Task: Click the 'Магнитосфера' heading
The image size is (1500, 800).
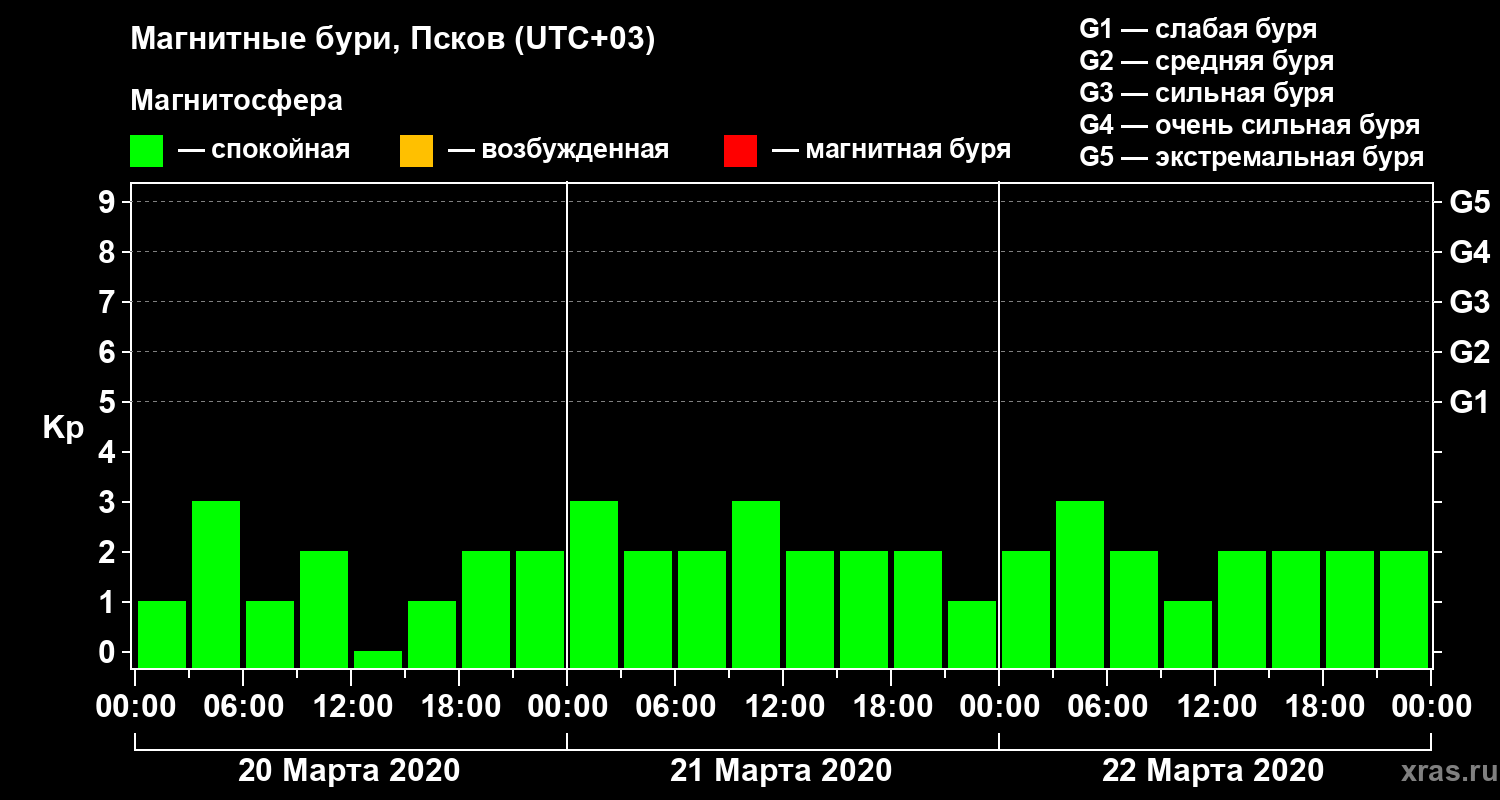Action: (237, 101)
